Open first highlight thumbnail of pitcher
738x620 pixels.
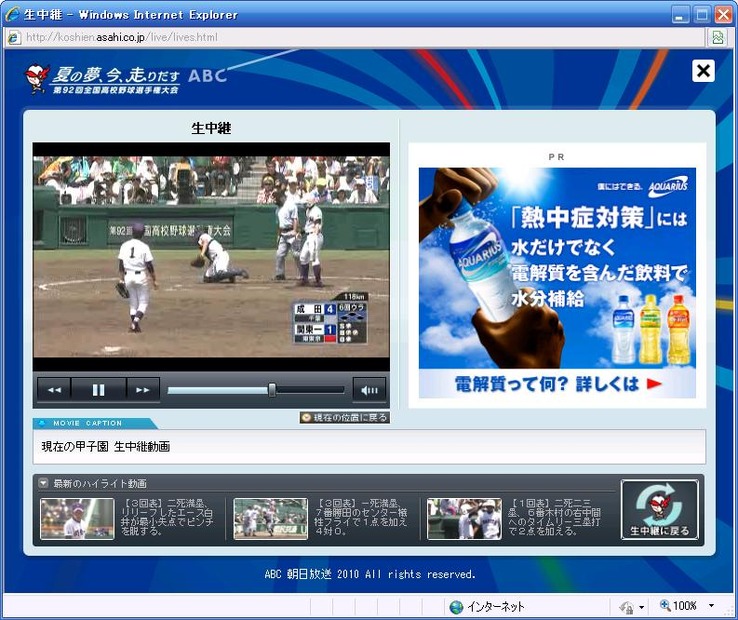77,519
